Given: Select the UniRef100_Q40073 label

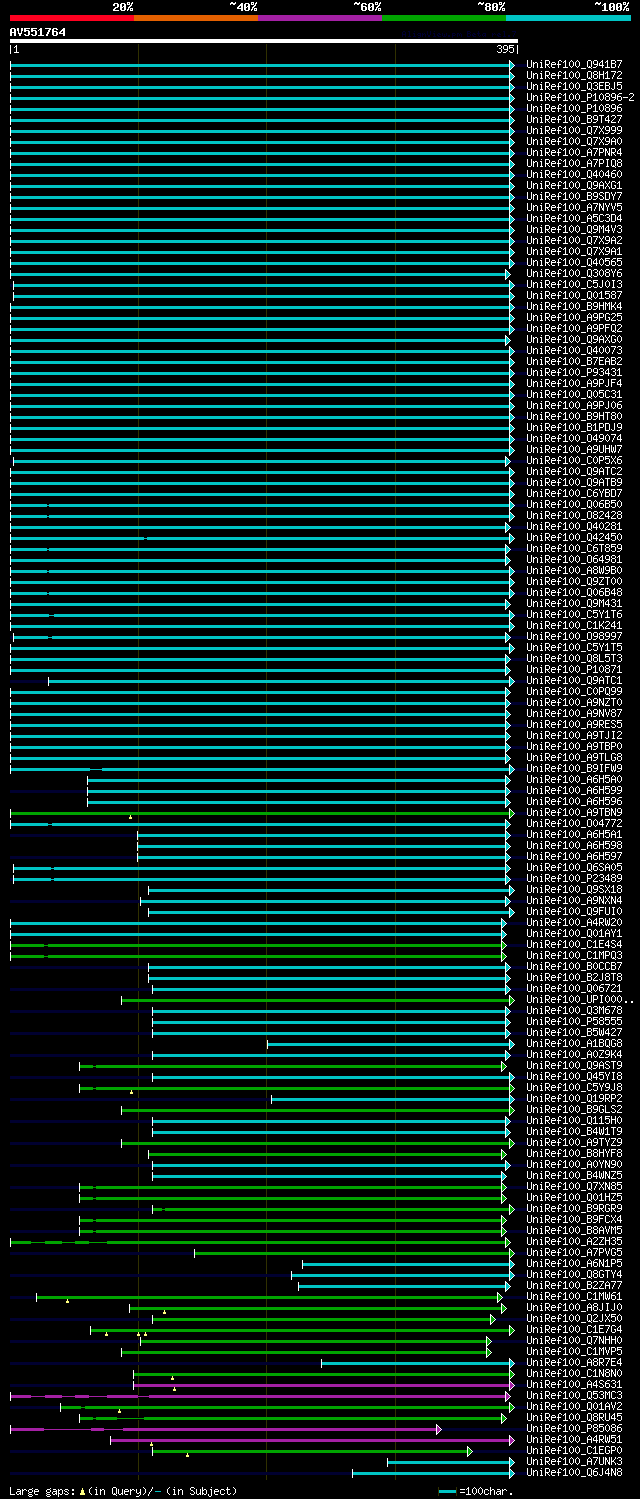Looking at the screenshot, I should (x=574, y=350).
